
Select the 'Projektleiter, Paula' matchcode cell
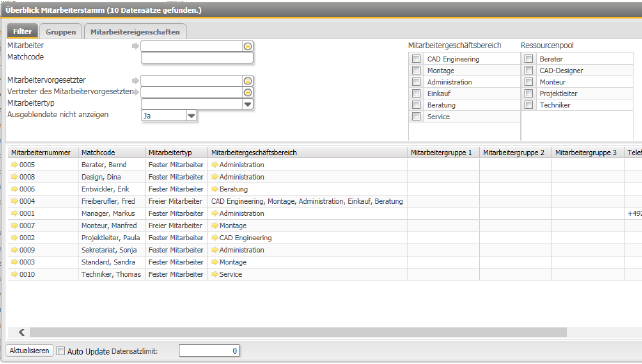pos(112,238)
